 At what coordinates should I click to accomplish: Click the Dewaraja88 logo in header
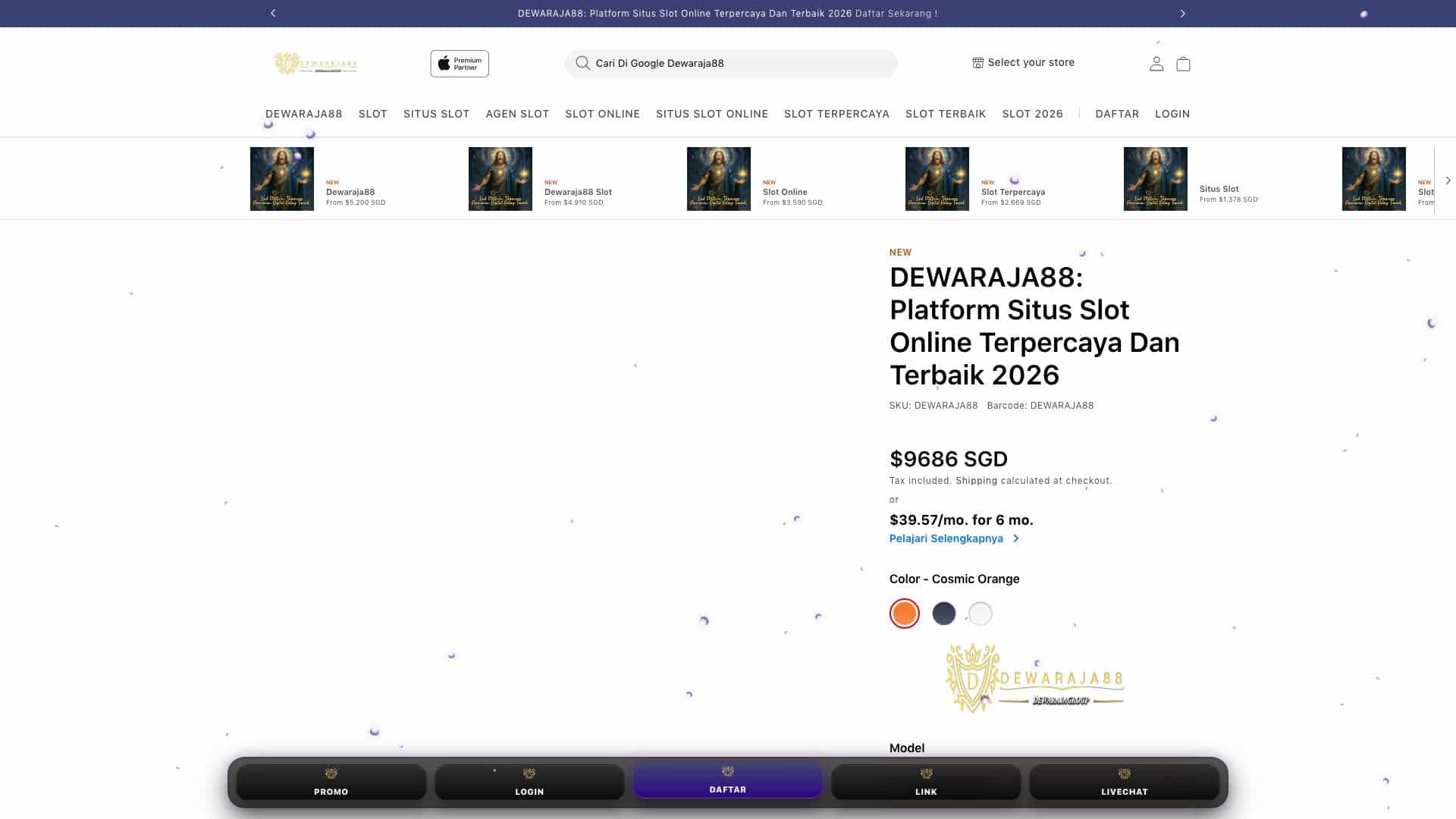(315, 64)
